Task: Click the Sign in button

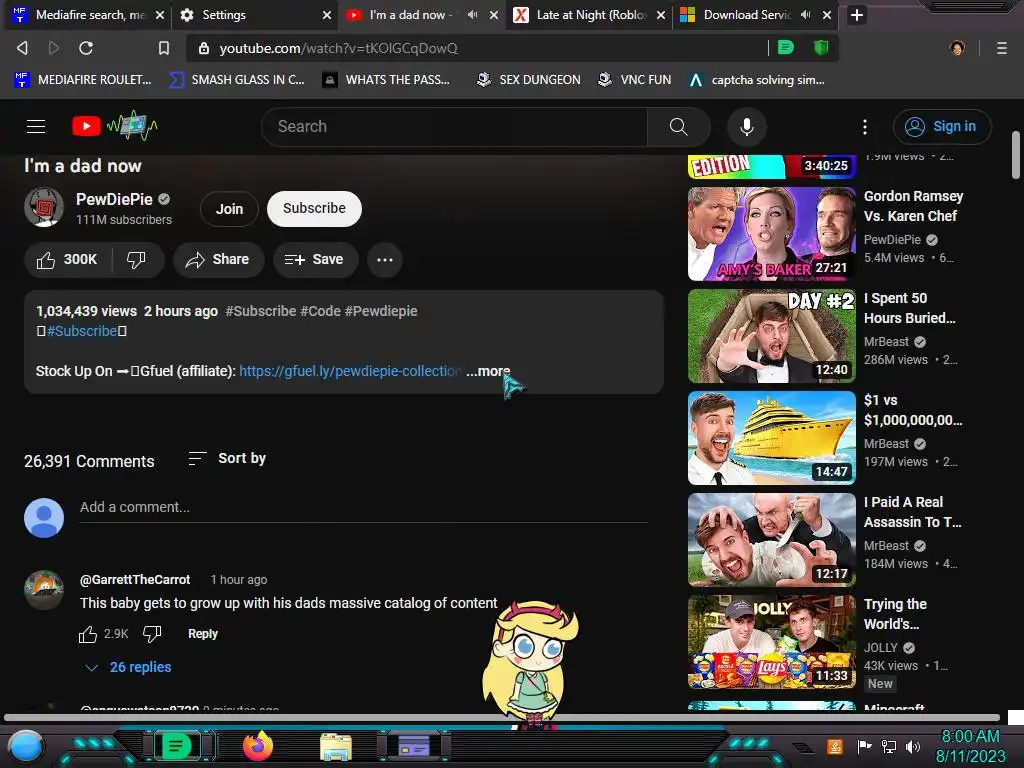Action: point(942,127)
